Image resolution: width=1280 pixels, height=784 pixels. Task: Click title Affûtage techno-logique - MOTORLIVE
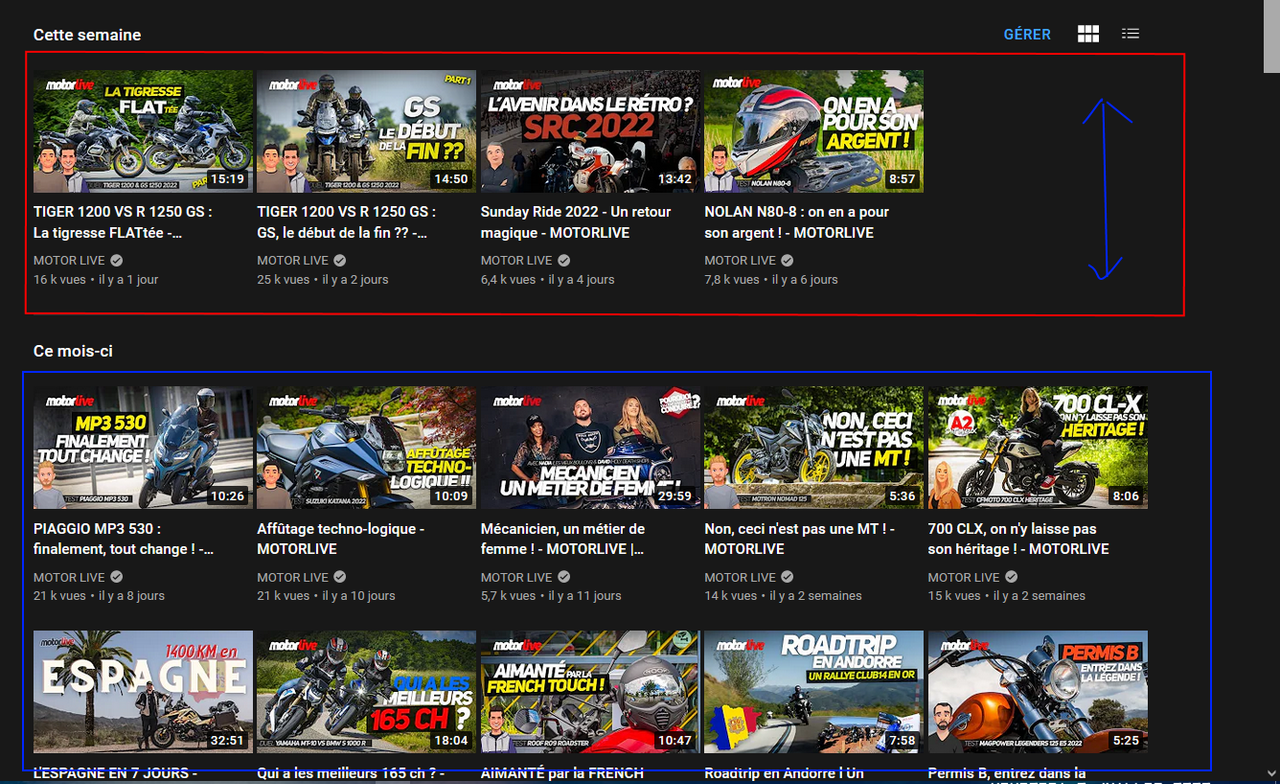tap(341, 538)
